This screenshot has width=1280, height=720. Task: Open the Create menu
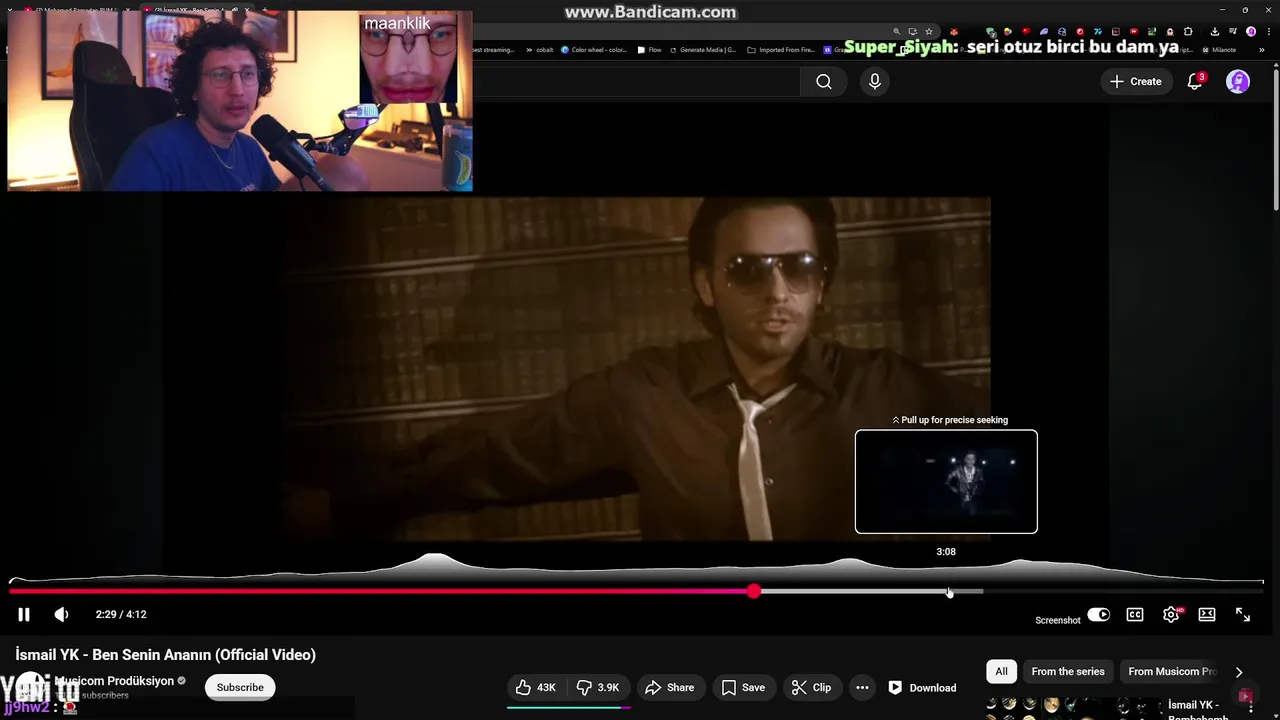point(1135,82)
